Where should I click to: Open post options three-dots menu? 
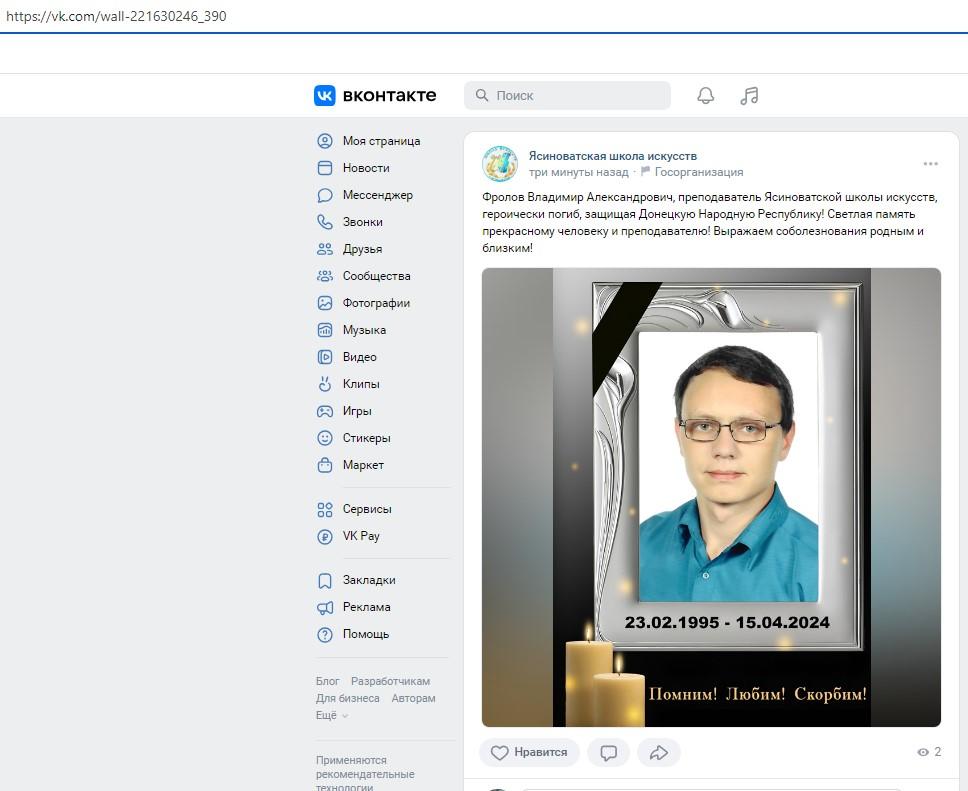(x=930, y=164)
